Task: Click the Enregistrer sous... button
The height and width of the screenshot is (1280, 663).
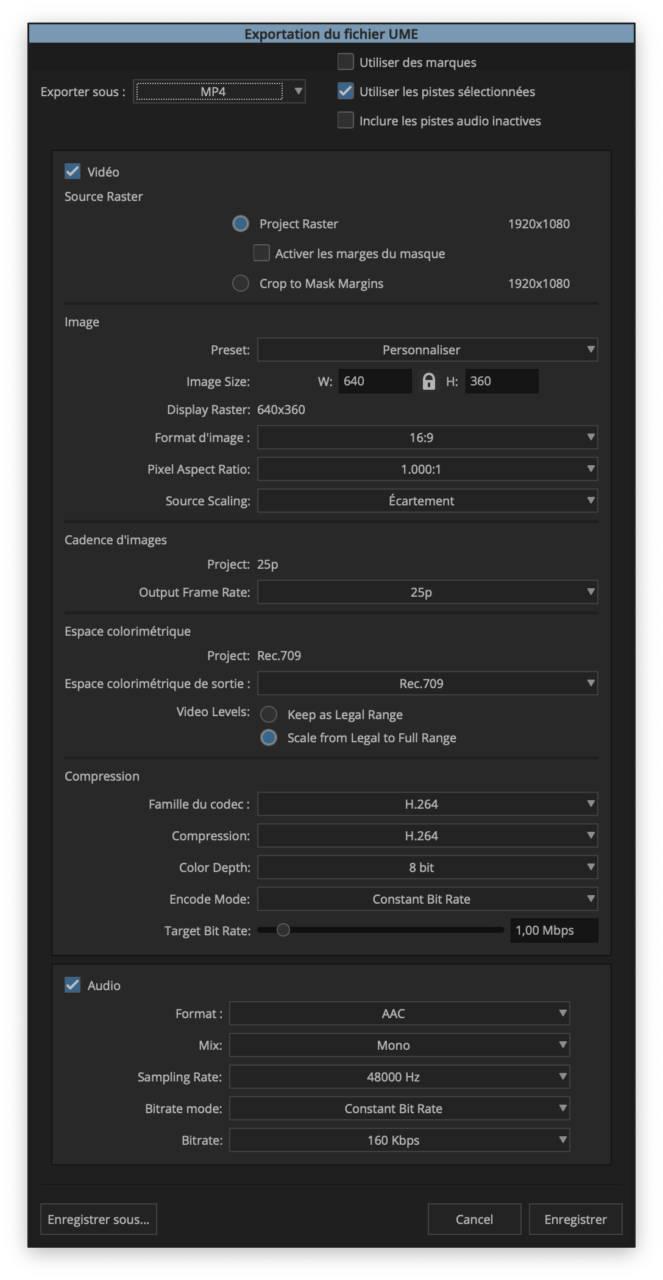Action: (98, 1219)
